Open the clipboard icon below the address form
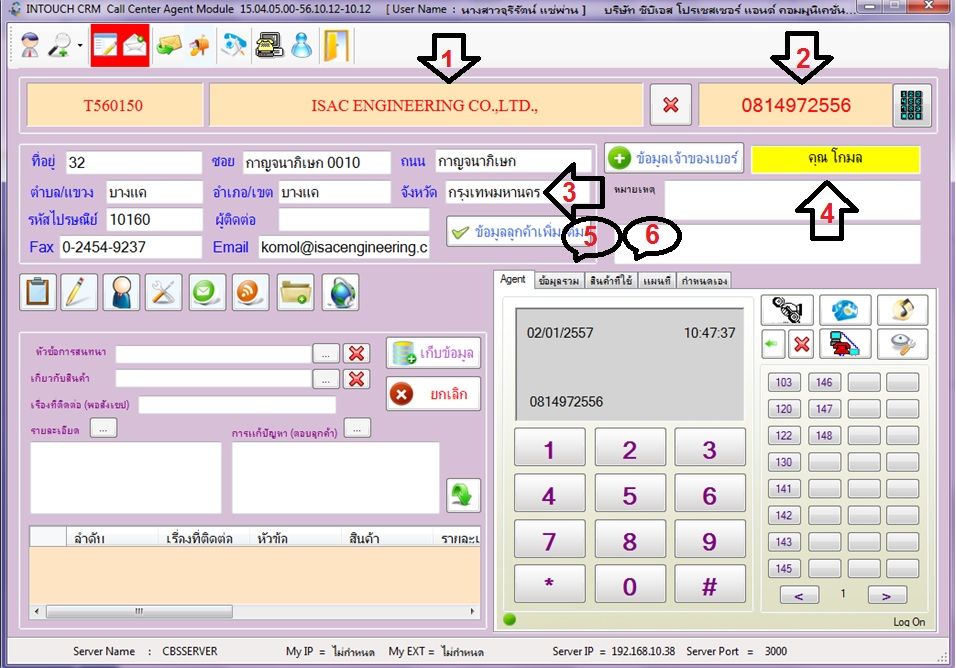The height and width of the screenshot is (668, 956). [38, 291]
